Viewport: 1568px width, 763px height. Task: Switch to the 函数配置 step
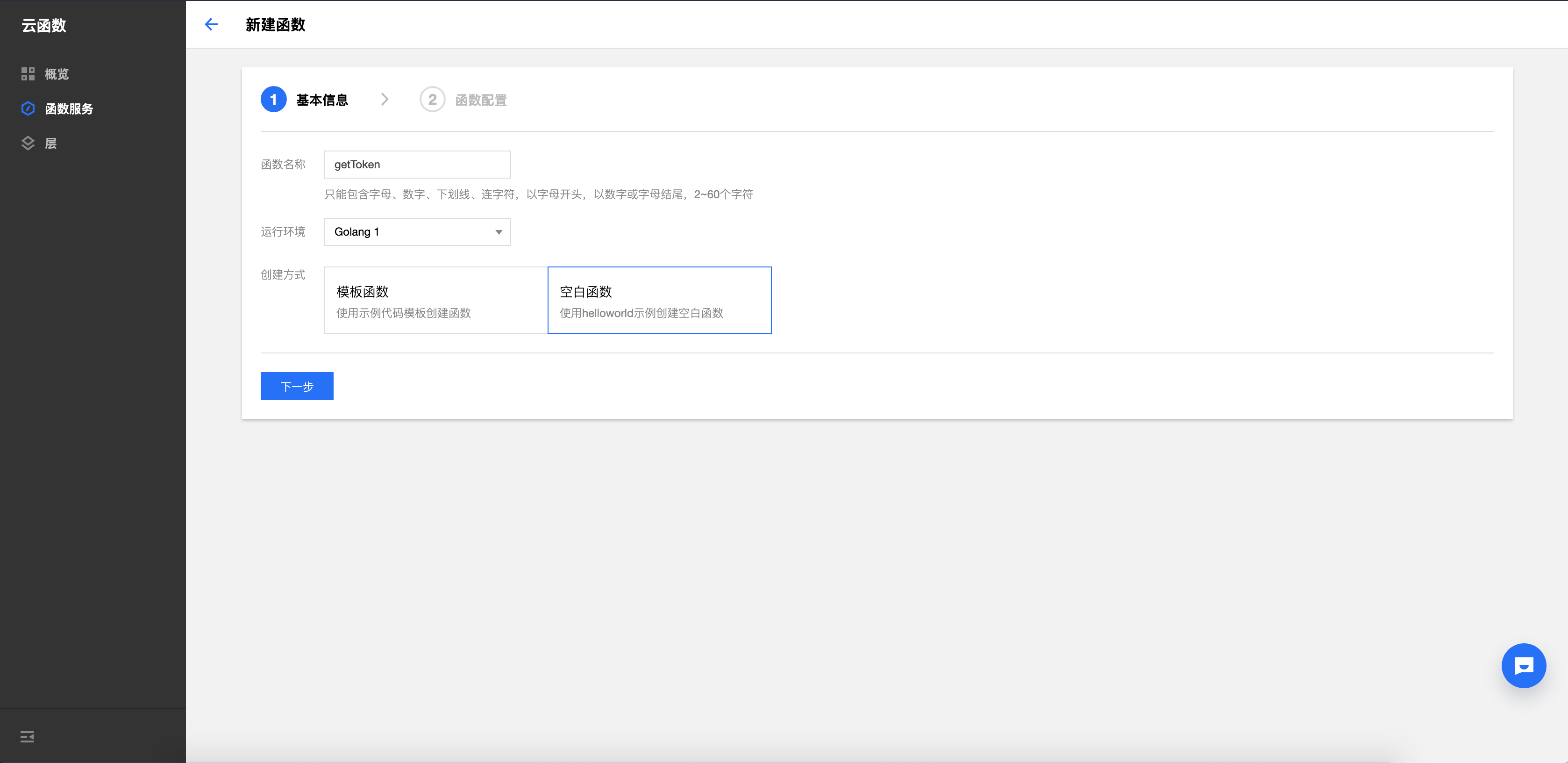[x=482, y=99]
